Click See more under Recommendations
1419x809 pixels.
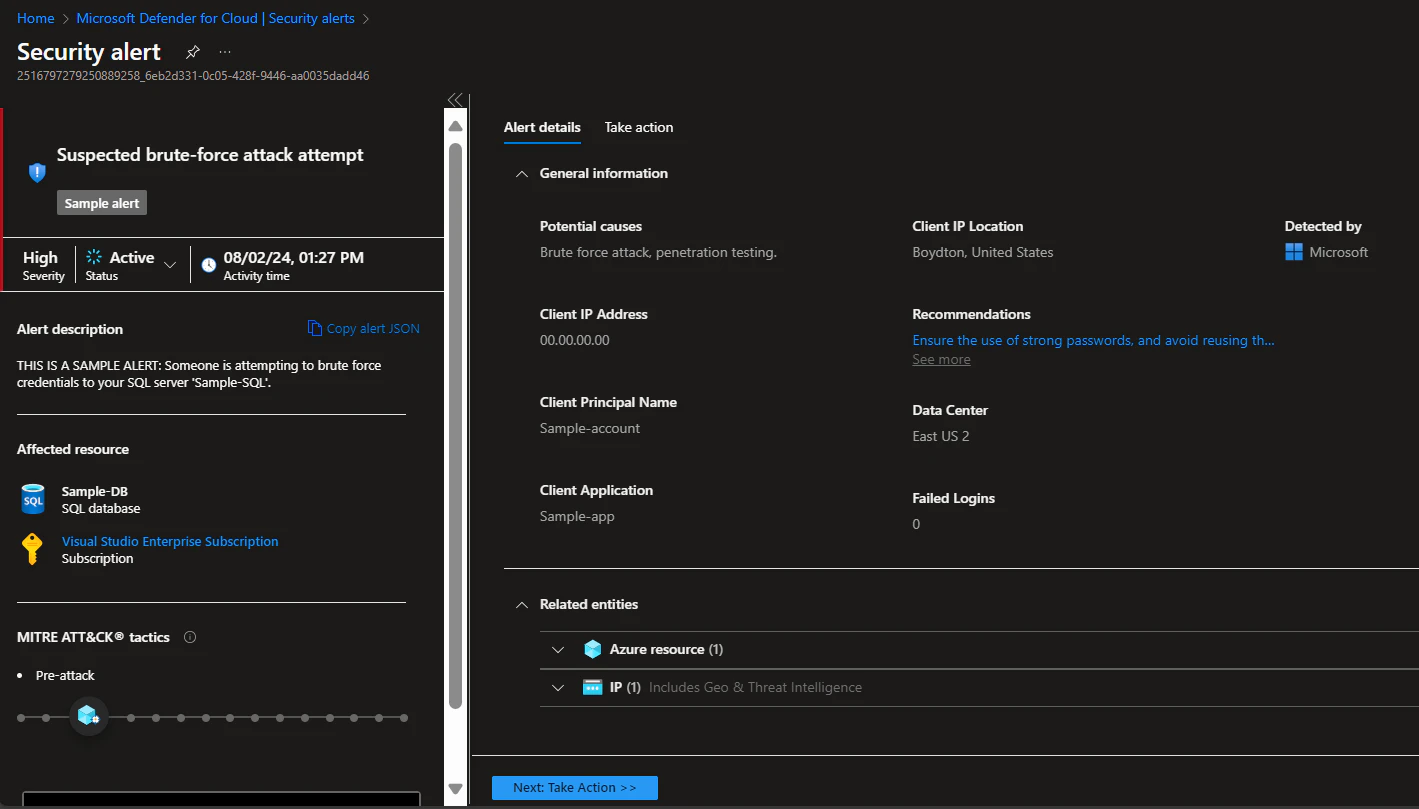pyautogui.click(x=941, y=359)
